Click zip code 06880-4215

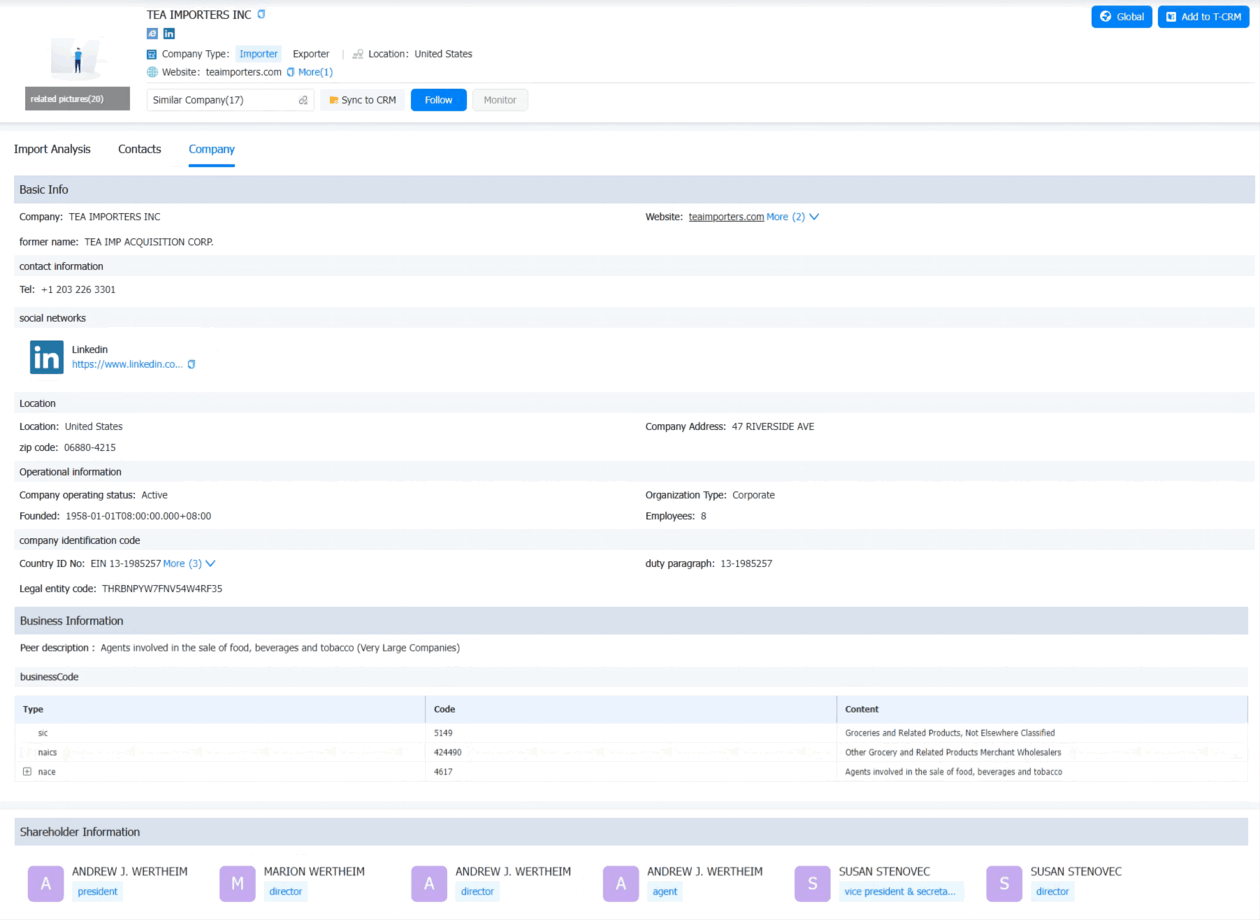pyautogui.click(x=90, y=448)
